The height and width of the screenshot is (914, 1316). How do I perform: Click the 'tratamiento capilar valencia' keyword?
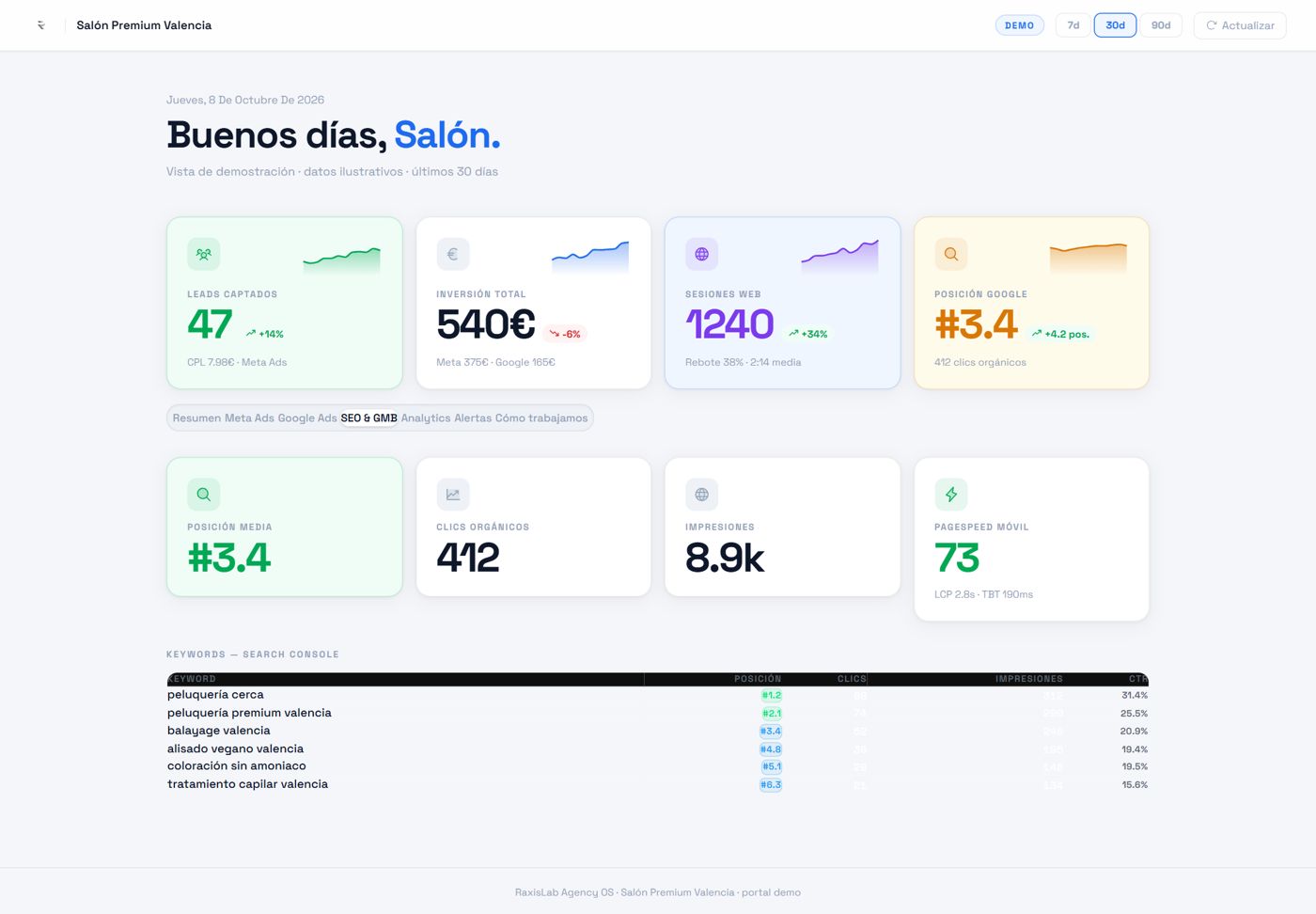[247, 784]
